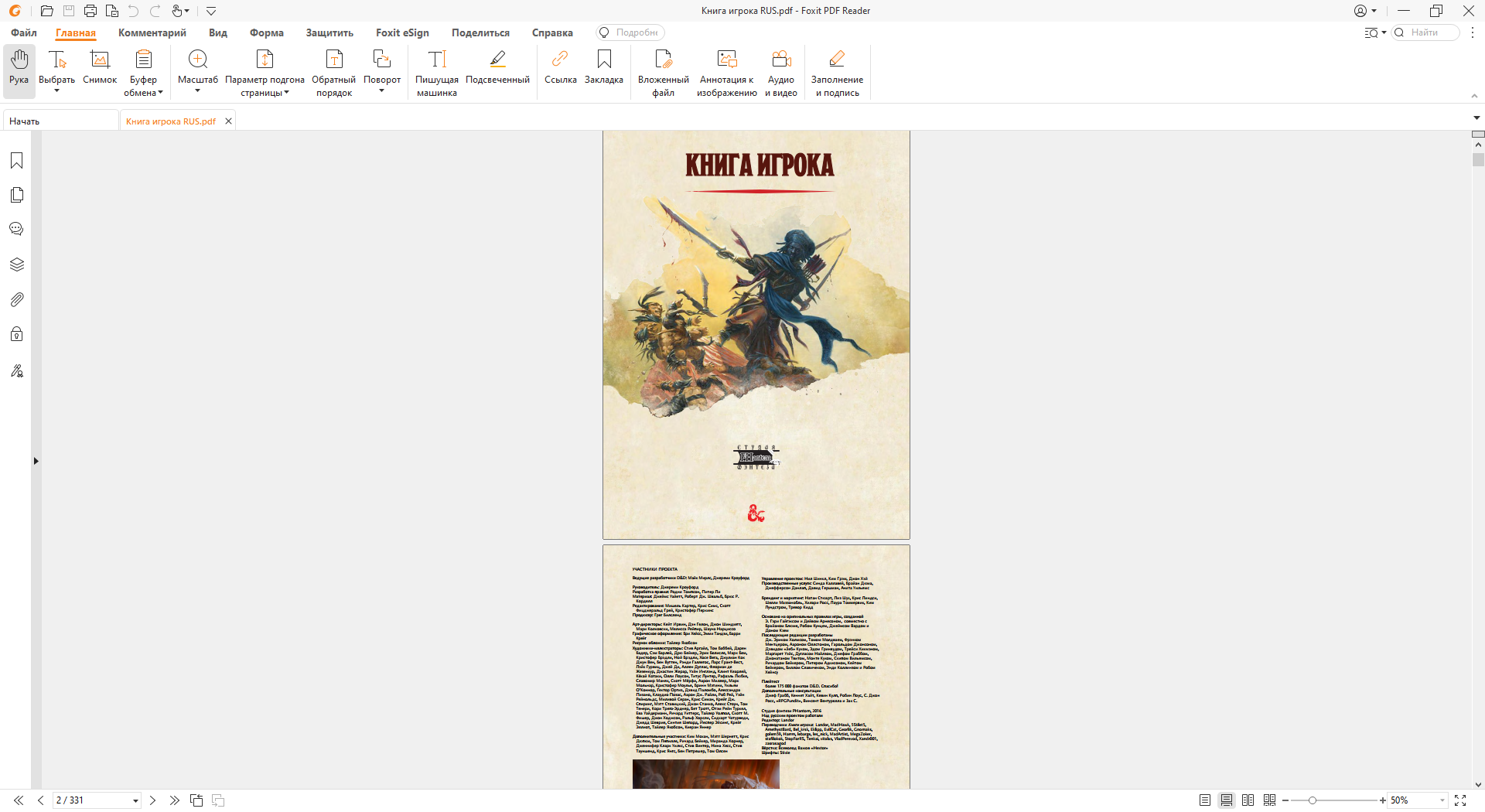Undo the last action
The image size is (1485, 812).
click(133, 11)
